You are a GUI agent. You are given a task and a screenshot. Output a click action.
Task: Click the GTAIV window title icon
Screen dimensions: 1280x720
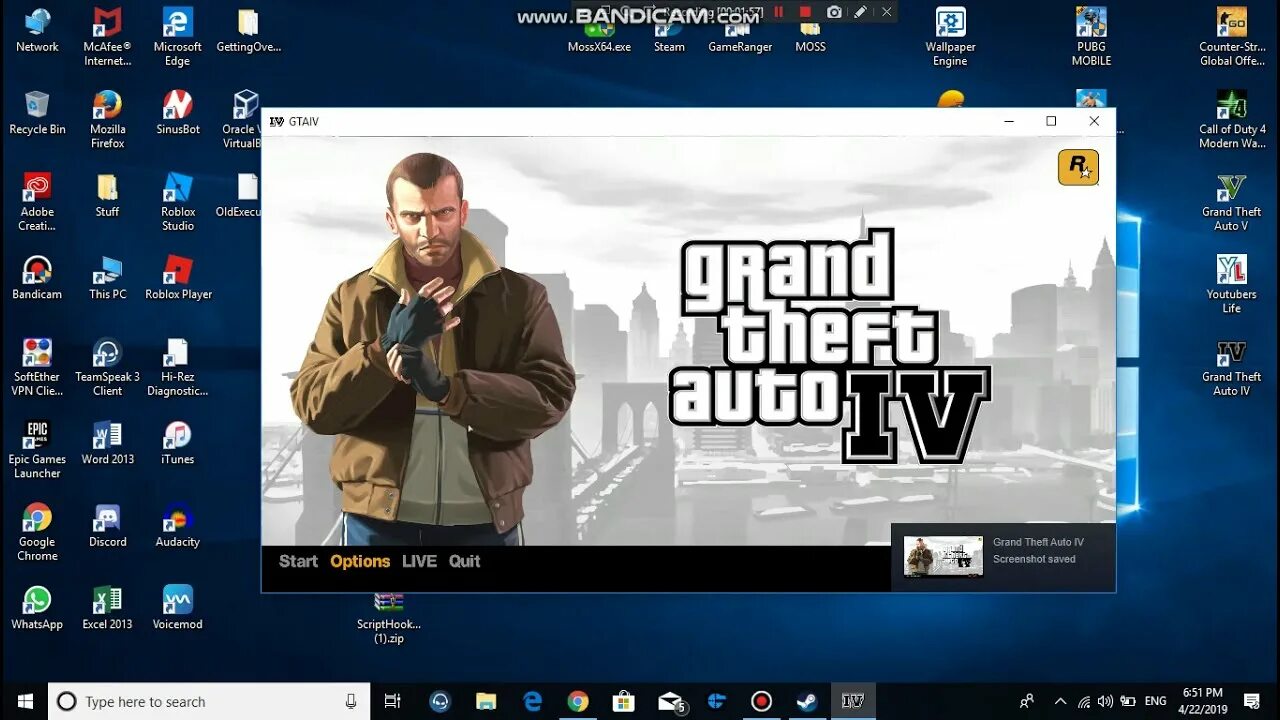tap(277, 121)
